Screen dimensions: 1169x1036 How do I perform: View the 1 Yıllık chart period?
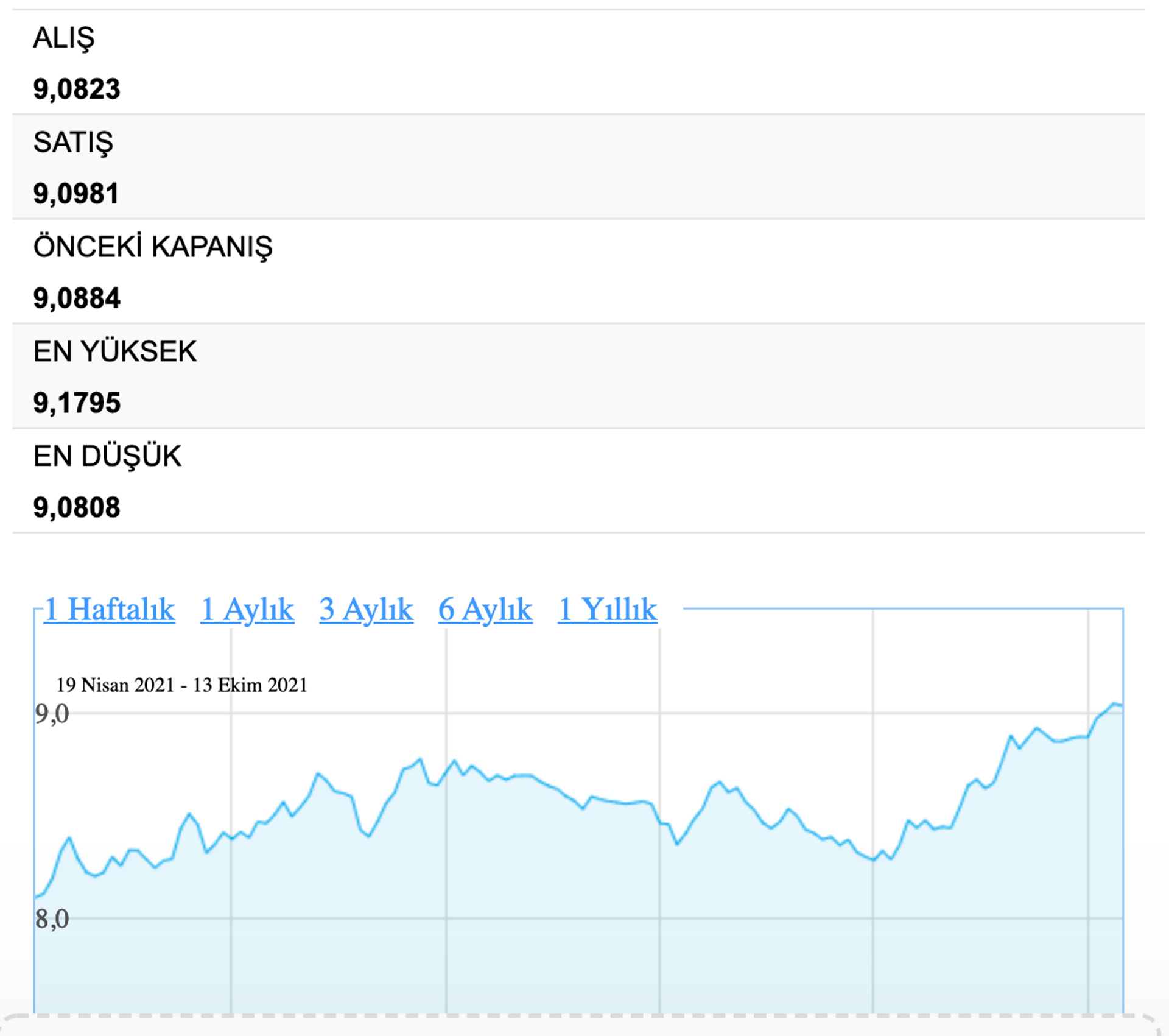pyautogui.click(x=608, y=610)
